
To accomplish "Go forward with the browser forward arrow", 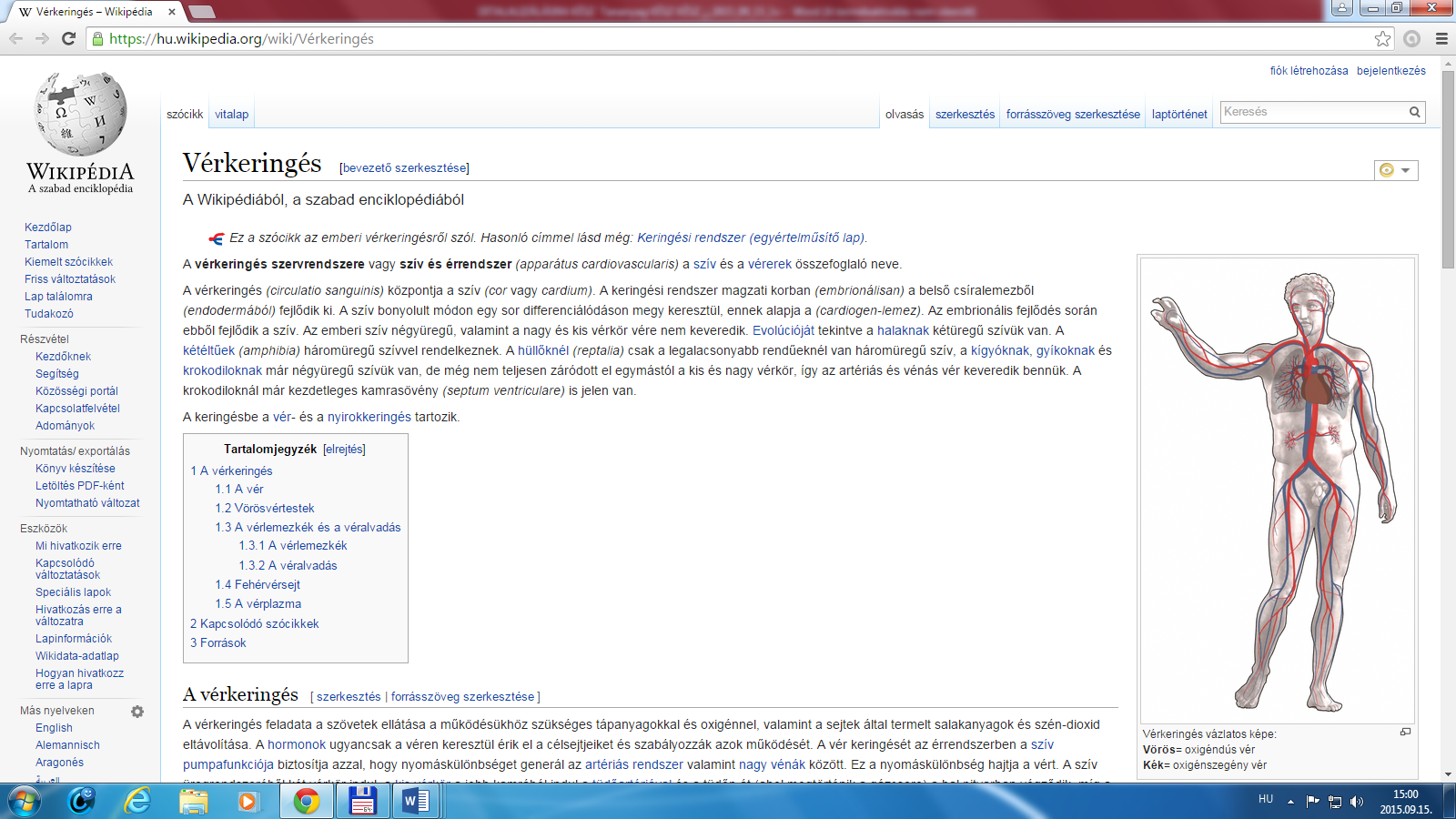I will [42, 38].
